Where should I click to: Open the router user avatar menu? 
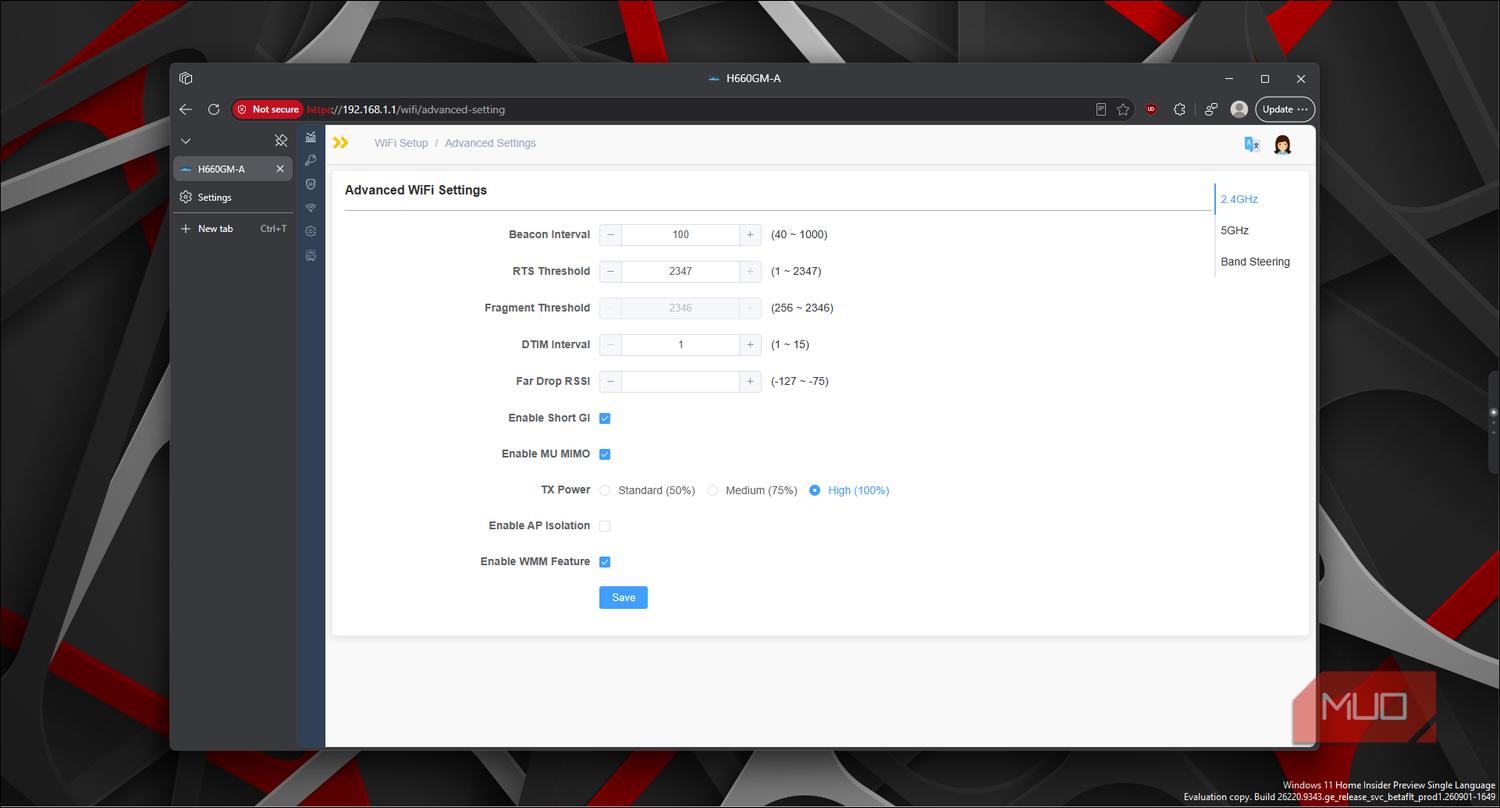click(1283, 144)
